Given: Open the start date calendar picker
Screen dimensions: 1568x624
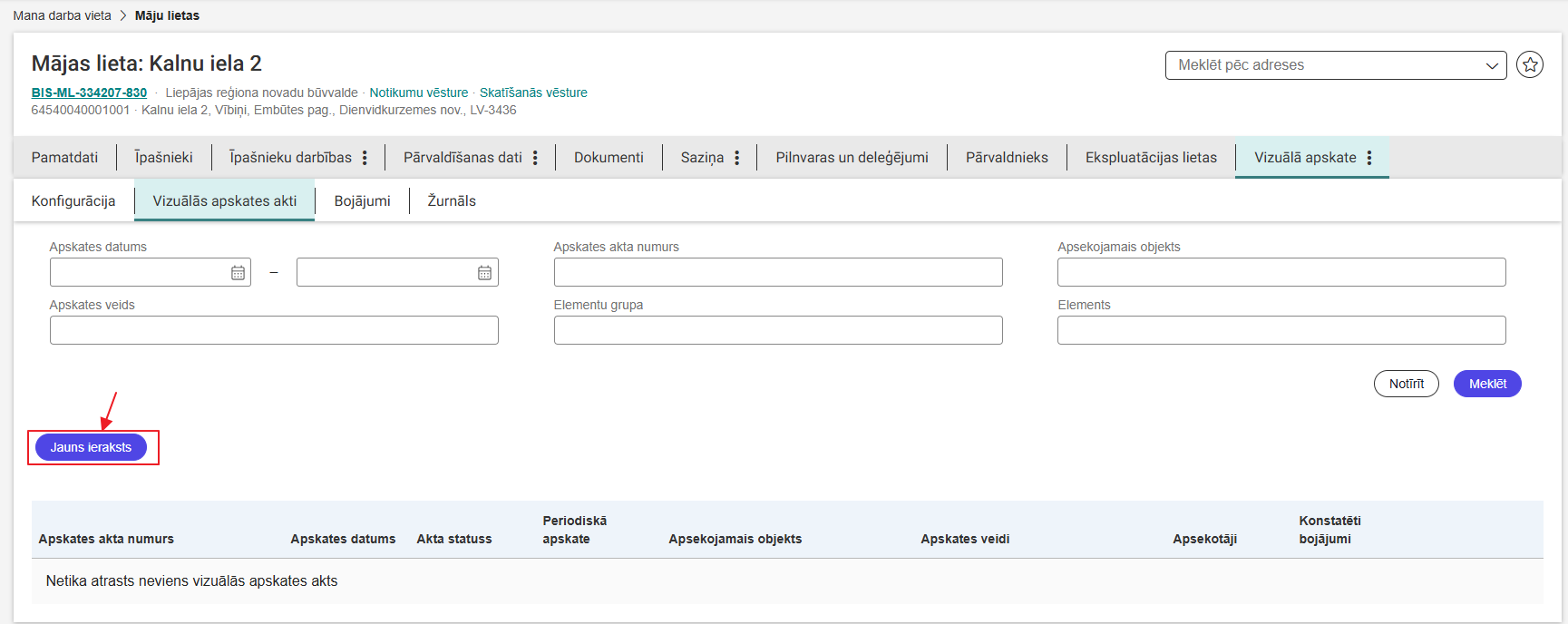Looking at the screenshot, I should [x=238, y=273].
